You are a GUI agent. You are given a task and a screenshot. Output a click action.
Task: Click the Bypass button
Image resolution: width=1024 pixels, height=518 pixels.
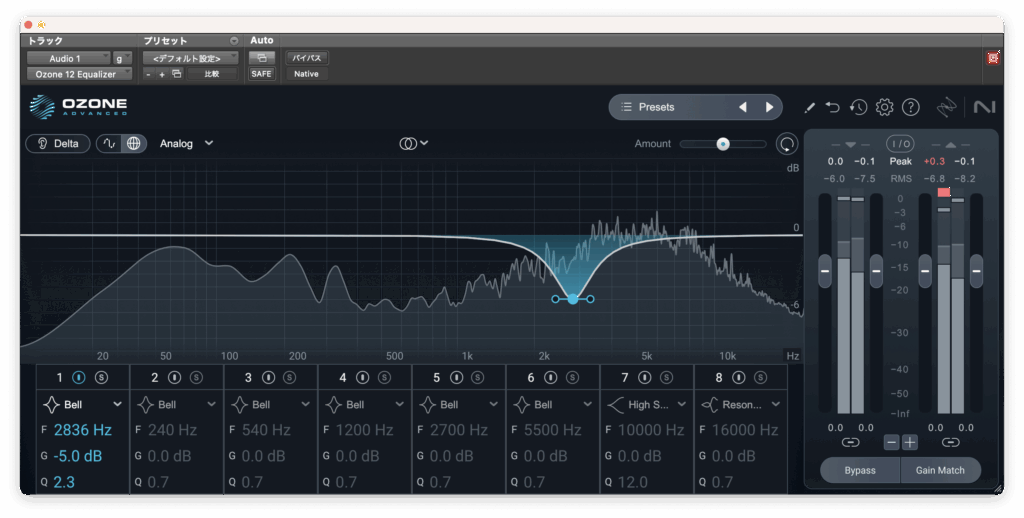click(859, 470)
